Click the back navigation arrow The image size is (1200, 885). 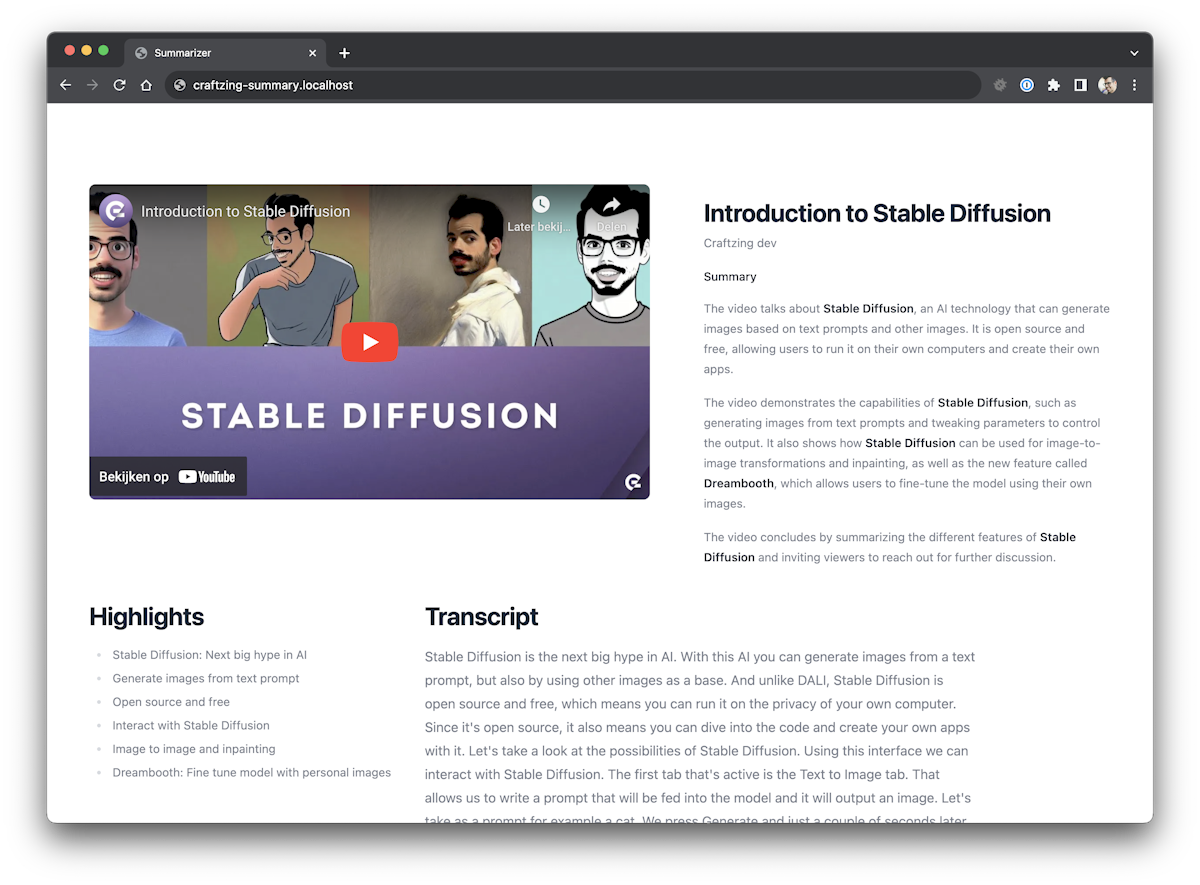[65, 85]
